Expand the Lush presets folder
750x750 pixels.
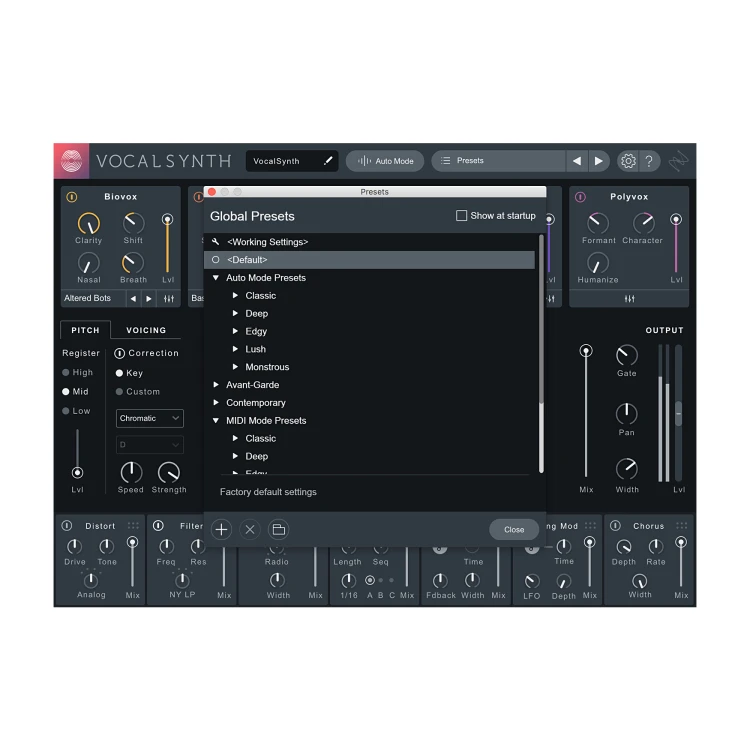coord(235,349)
